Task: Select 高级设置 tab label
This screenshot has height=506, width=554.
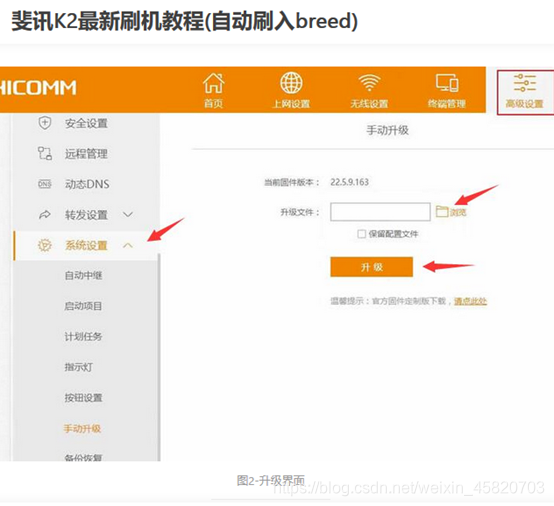Action: pyautogui.click(x=525, y=104)
